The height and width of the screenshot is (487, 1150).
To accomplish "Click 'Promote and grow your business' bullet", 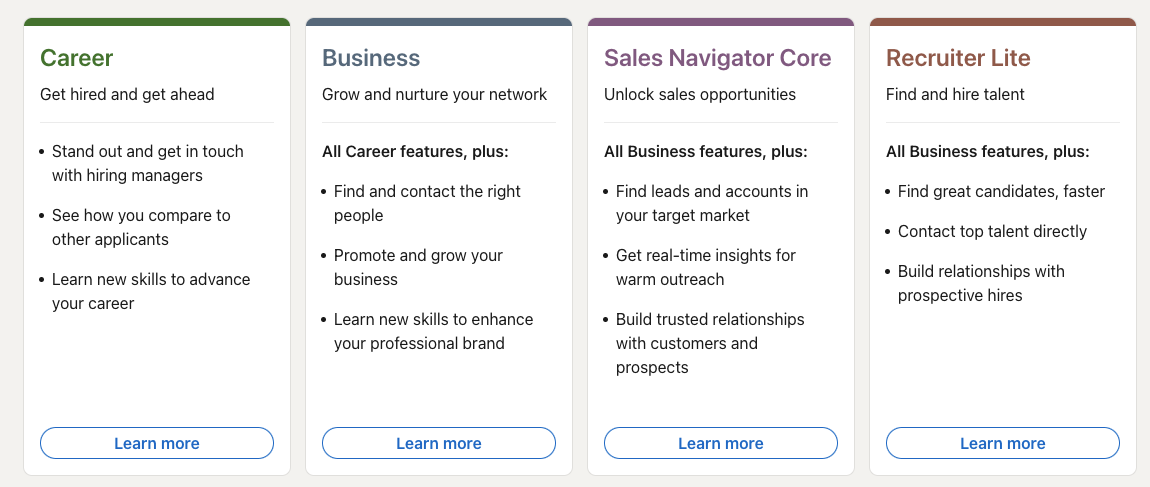I will [x=418, y=267].
